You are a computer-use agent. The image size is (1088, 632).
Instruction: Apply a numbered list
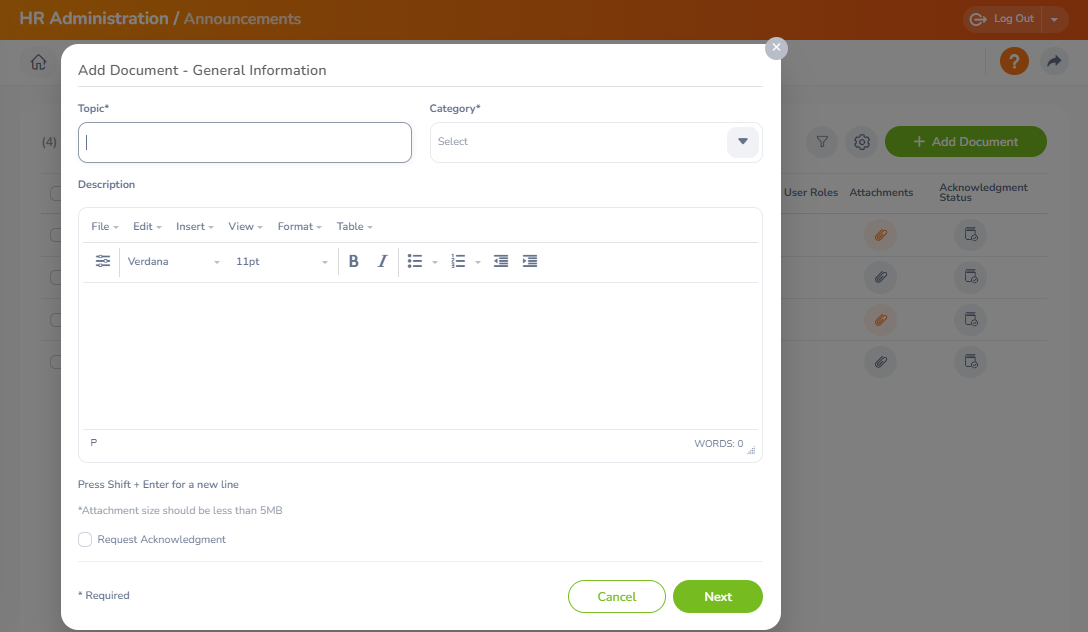point(459,261)
